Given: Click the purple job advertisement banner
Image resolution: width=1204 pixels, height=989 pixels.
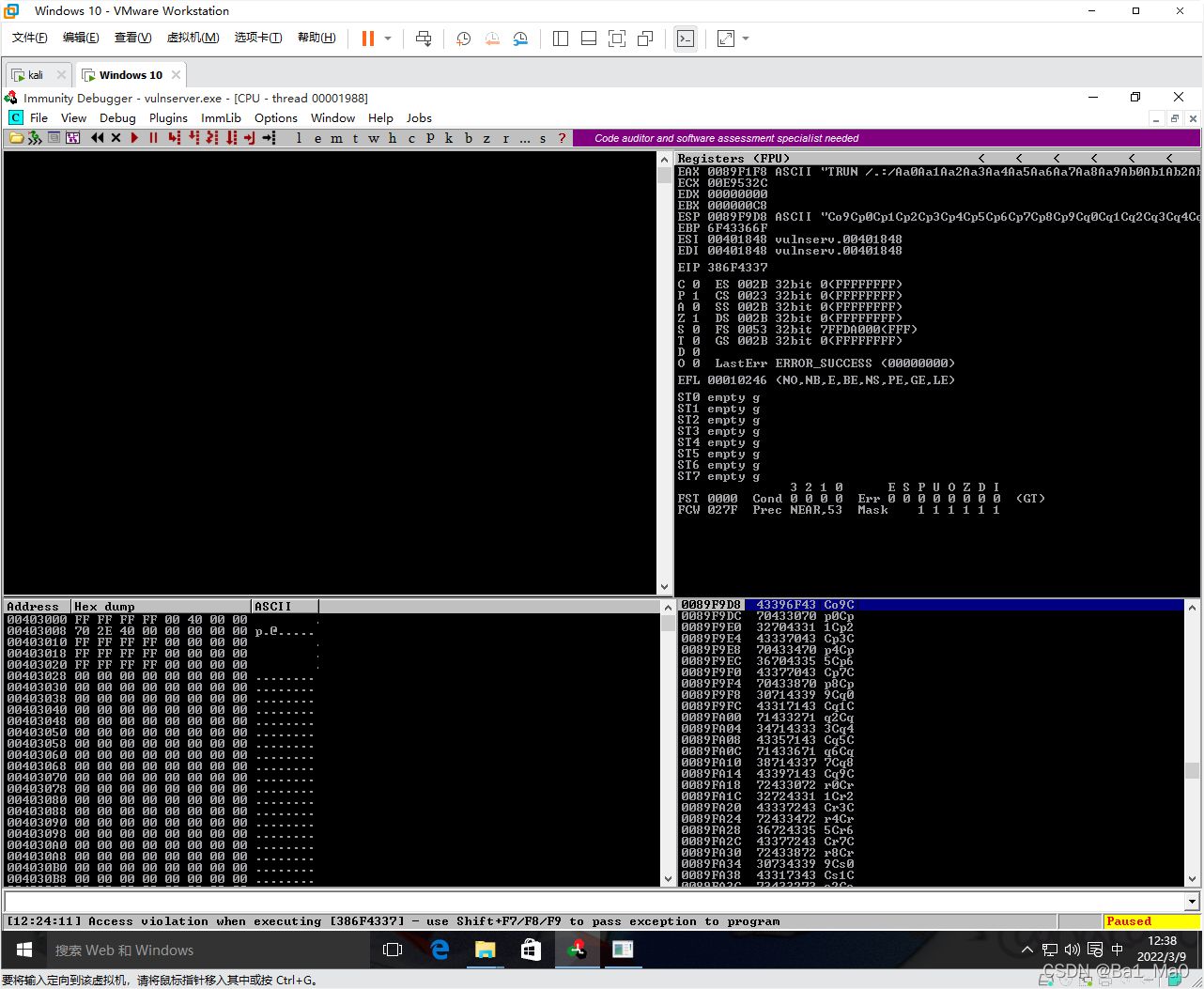Looking at the screenshot, I should (x=886, y=138).
